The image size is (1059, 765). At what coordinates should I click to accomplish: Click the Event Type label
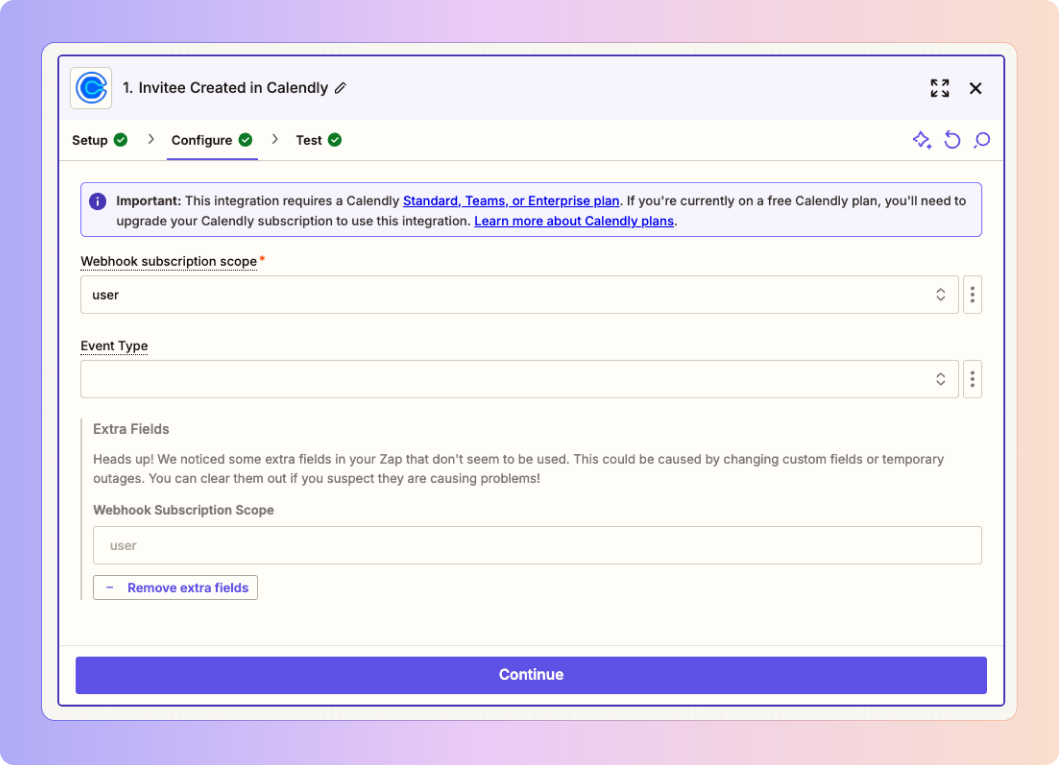114,346
